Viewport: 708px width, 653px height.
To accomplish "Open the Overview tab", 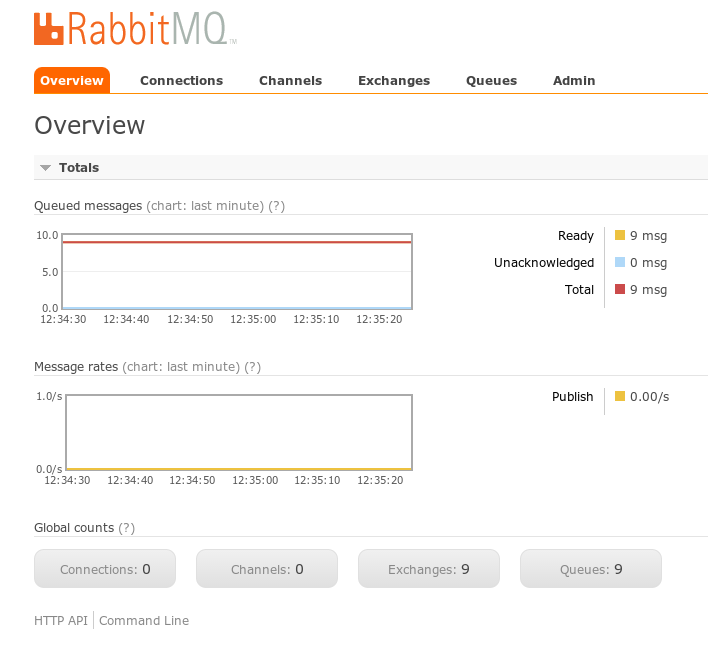I will [x=72, y=80].
